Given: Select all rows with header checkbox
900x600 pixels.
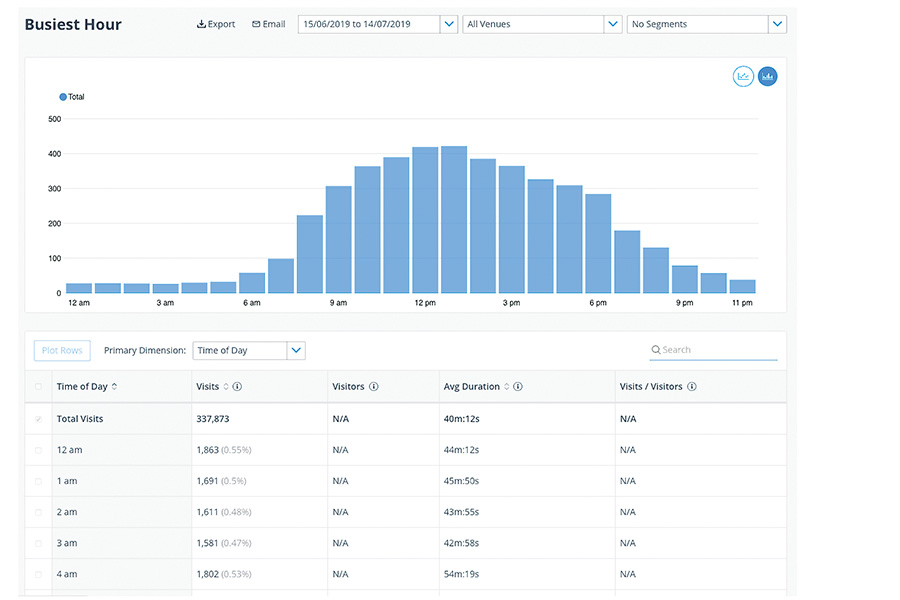Looking at the screenshot, I should pyautogui.click(x=39, y=387).
